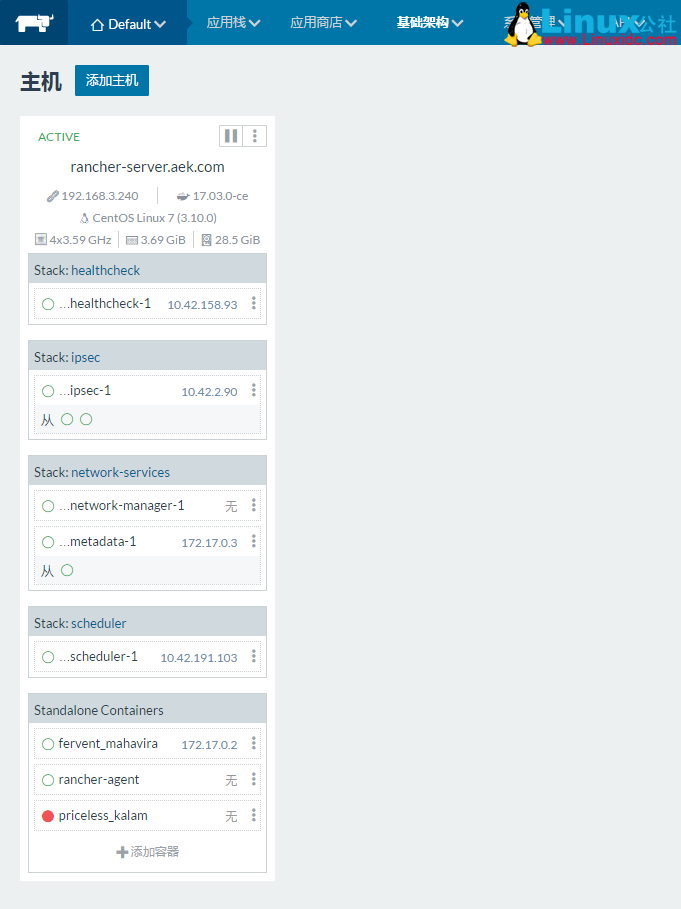Click metadata IP 172.17.0.3
This screenshot has width=681, height=909.
pyautogui.click(x=209, y=543)
